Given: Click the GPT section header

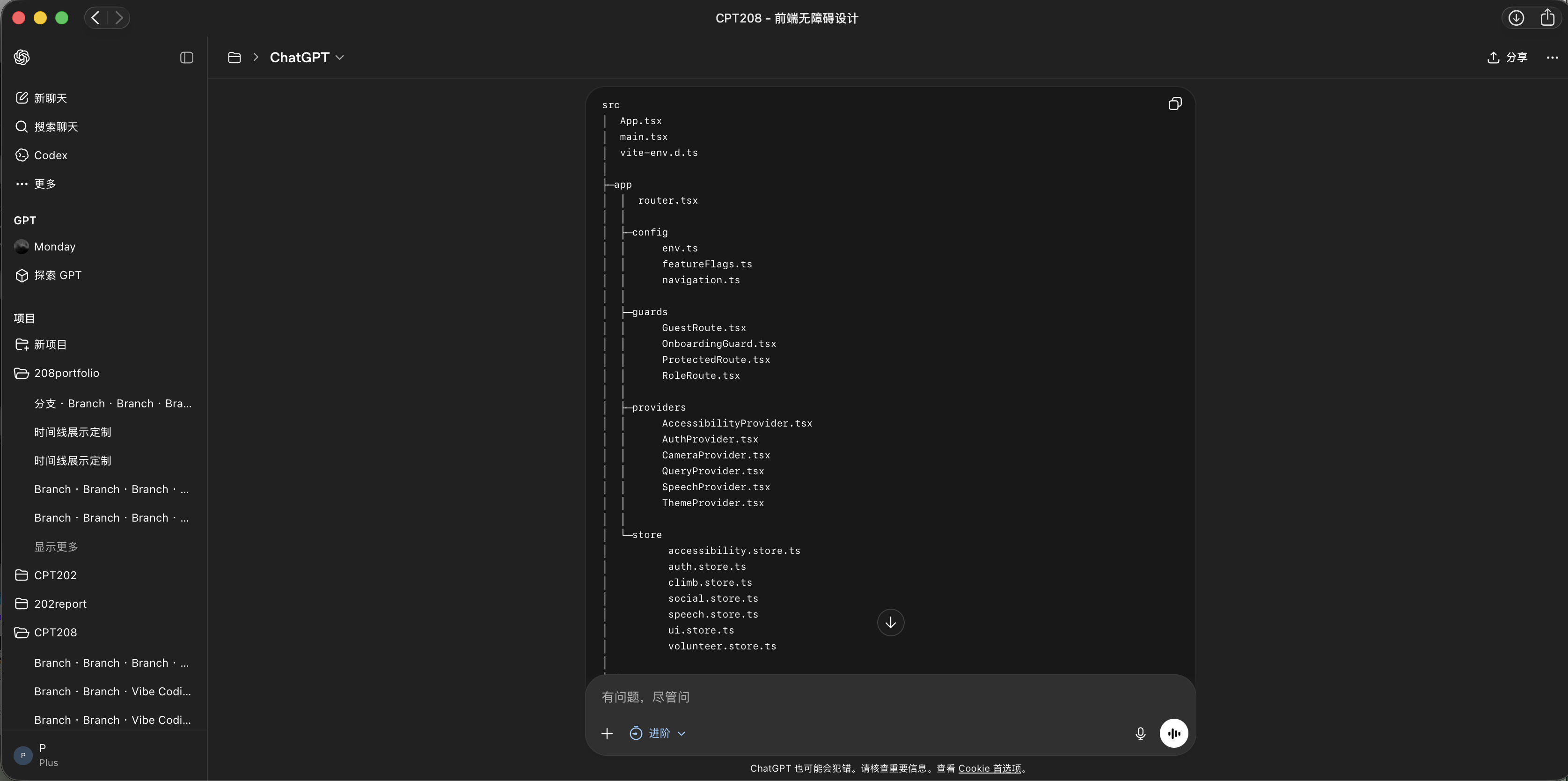Looking at the screenshot, I should [25, 221].
